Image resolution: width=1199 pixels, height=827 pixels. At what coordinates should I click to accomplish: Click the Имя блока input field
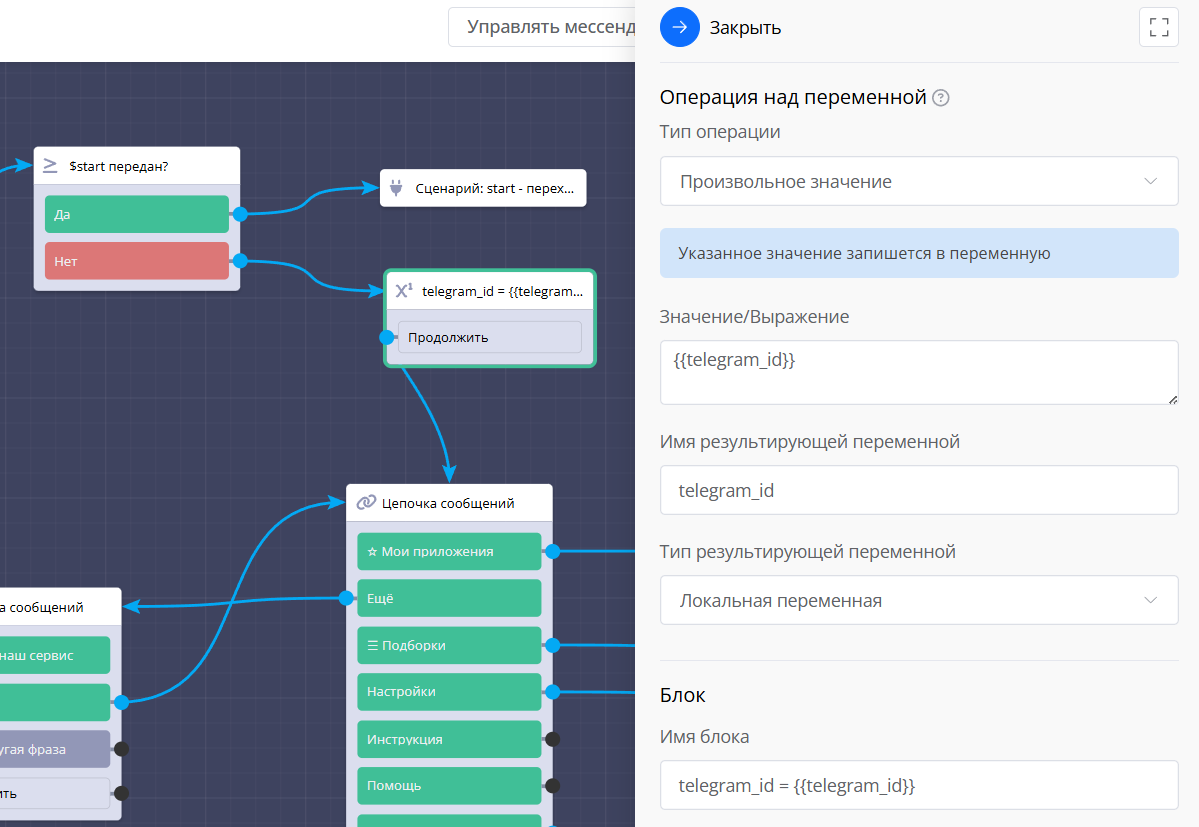pyautogui.click(x=918, y=785)
